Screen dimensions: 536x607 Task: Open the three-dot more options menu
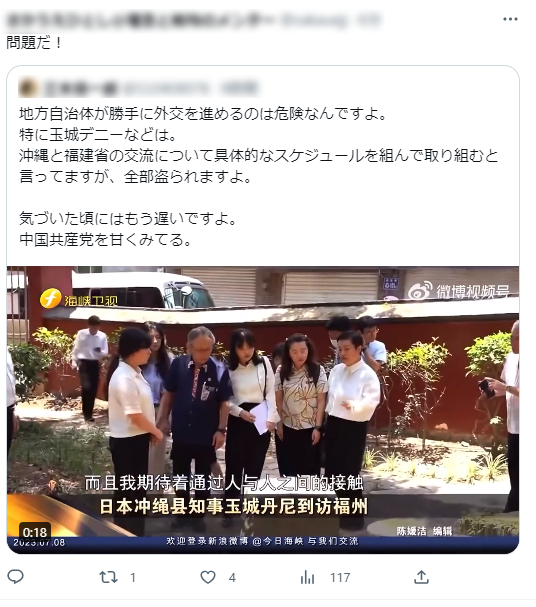pyautogui.click(x=510, y=19)
